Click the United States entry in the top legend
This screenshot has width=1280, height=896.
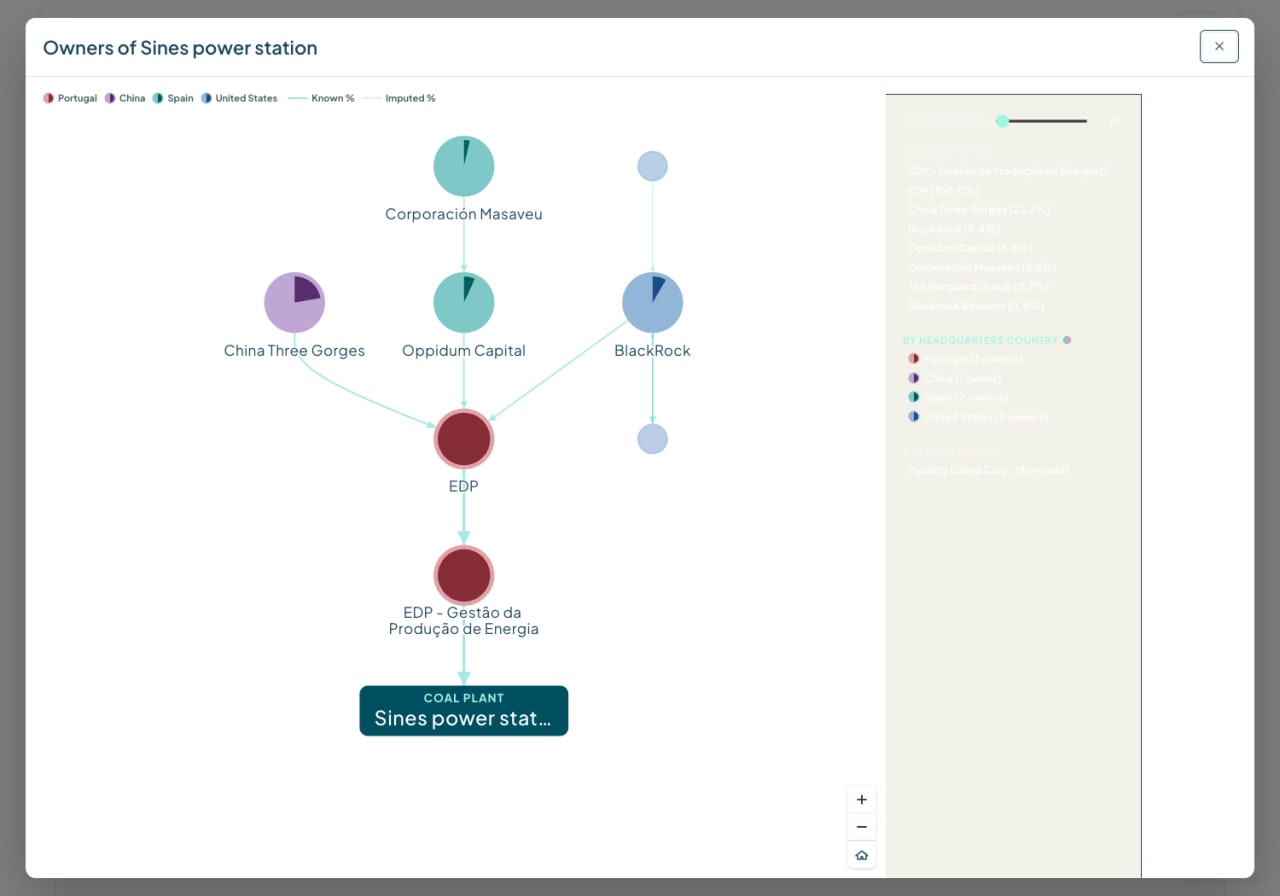pos(239,98)
